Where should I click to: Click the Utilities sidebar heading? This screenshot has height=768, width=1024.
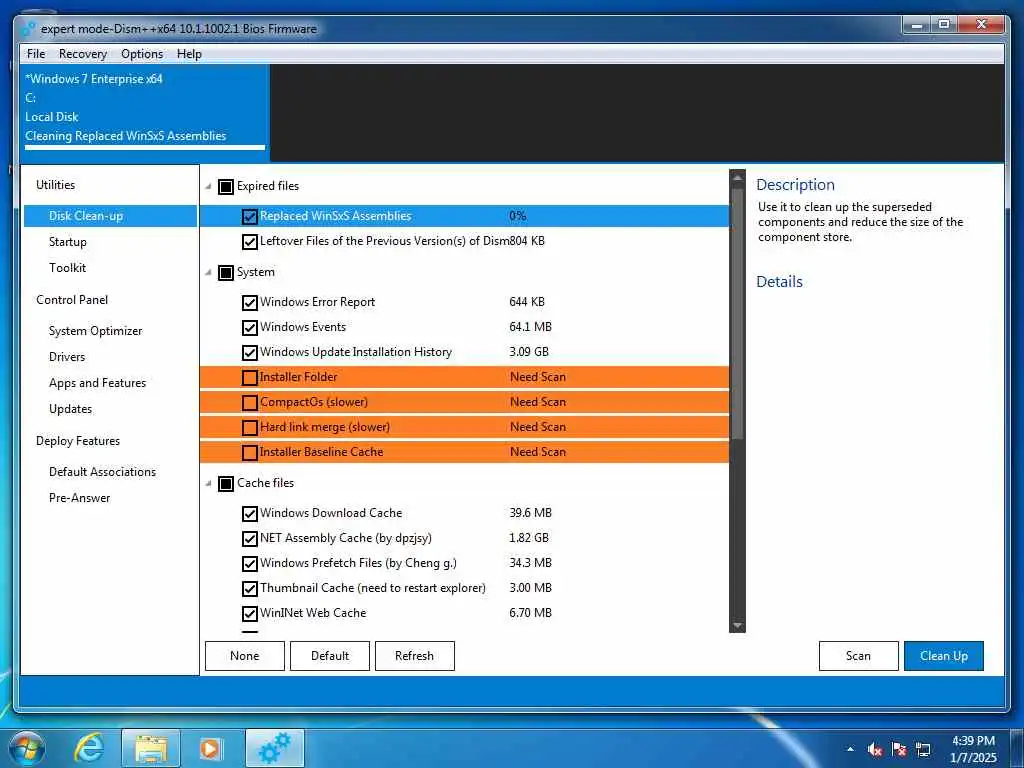click(56, 185)
